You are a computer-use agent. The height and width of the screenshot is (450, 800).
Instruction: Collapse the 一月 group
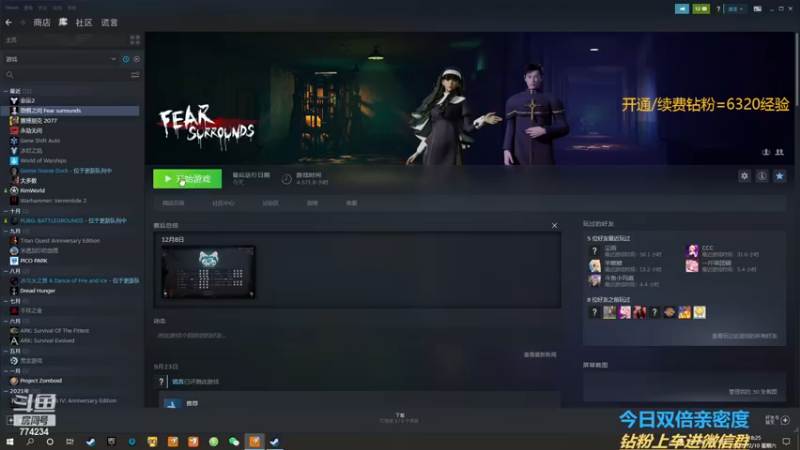[x=6, y=371]
